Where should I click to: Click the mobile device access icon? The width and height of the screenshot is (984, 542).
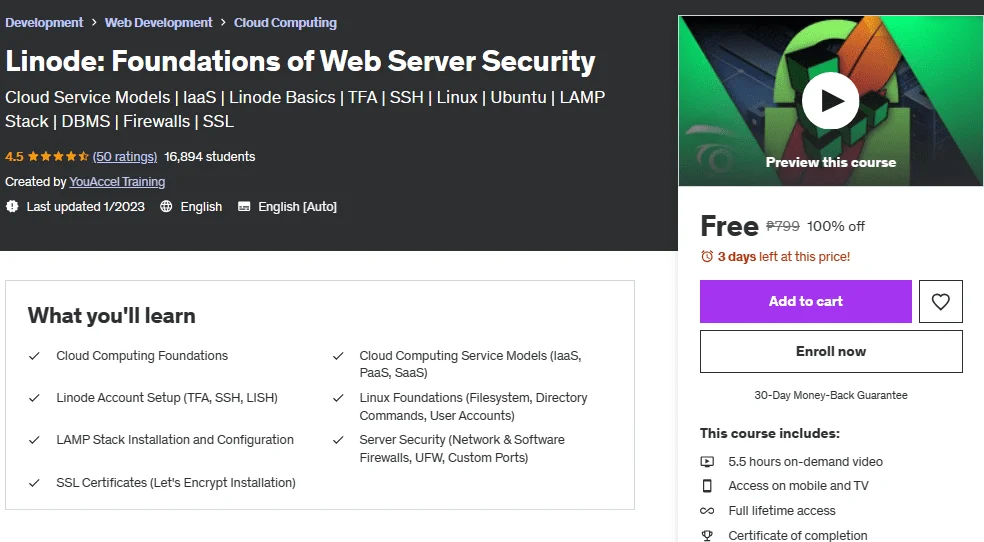tap(707, 486)
